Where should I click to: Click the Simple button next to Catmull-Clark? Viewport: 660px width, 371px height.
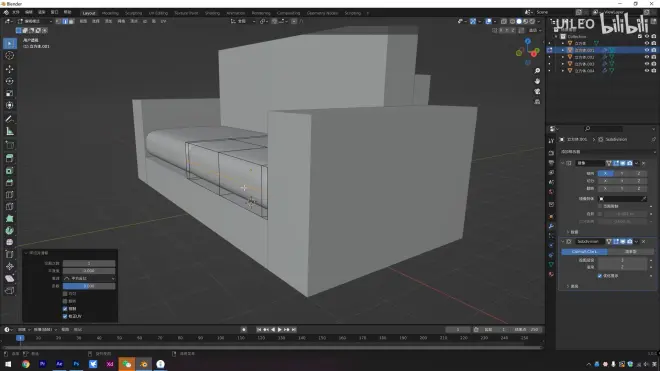[631, 251]
